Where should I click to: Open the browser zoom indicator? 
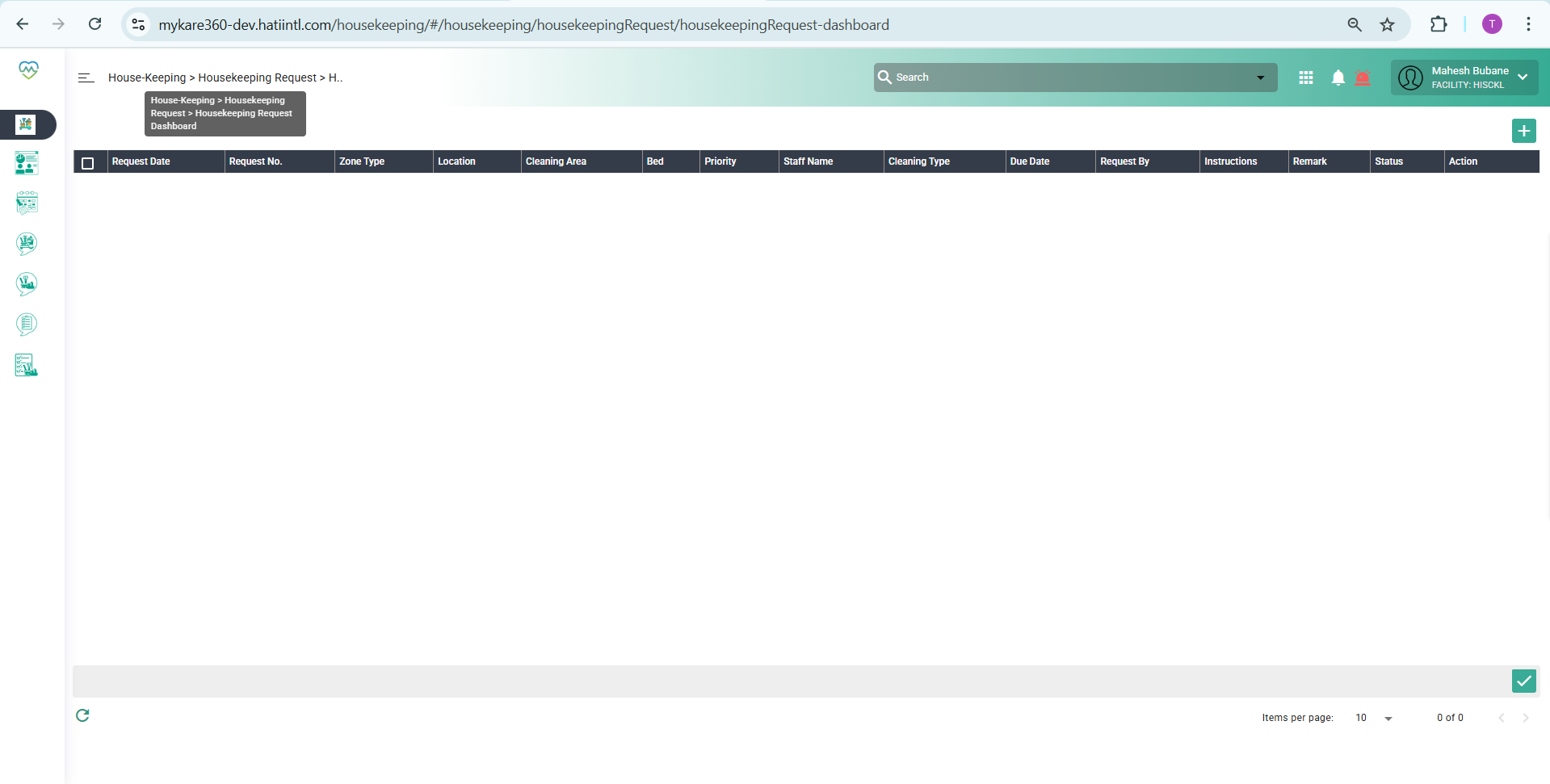(x=1355, y=24)
